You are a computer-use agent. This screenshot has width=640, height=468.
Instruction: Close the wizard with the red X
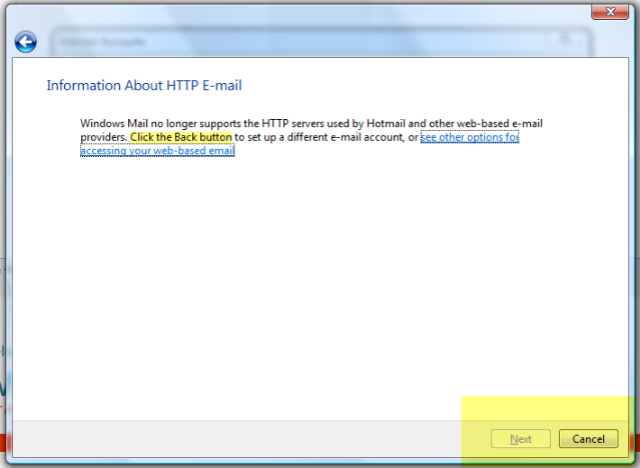[x=610, y=12]
